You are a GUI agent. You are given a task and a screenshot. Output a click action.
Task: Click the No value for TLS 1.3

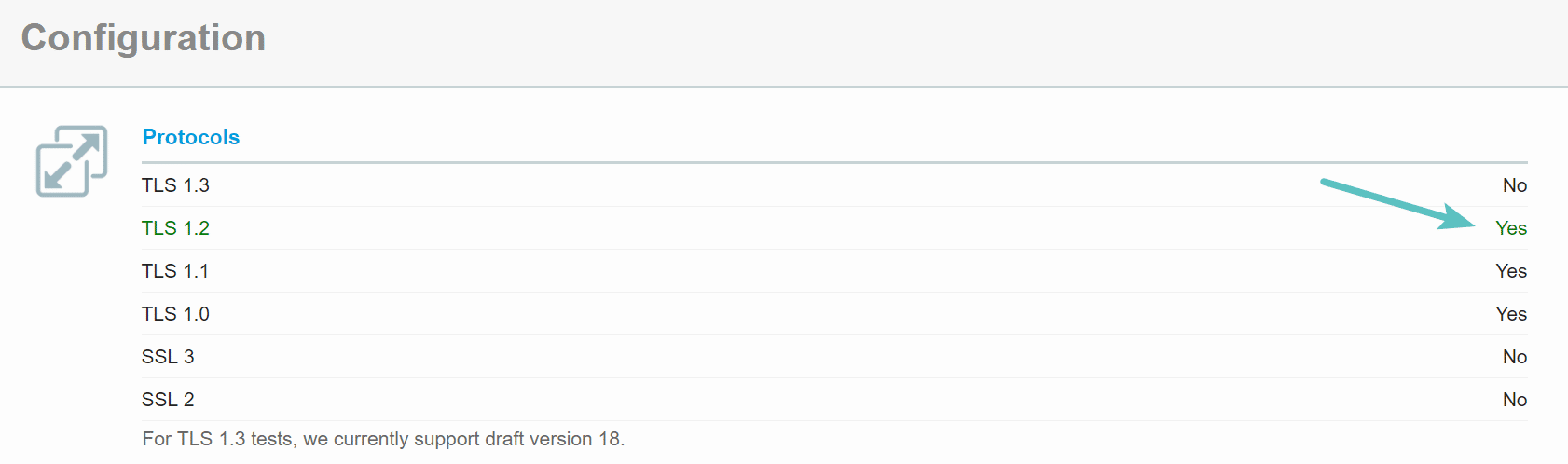click(x=1514, y=185)
